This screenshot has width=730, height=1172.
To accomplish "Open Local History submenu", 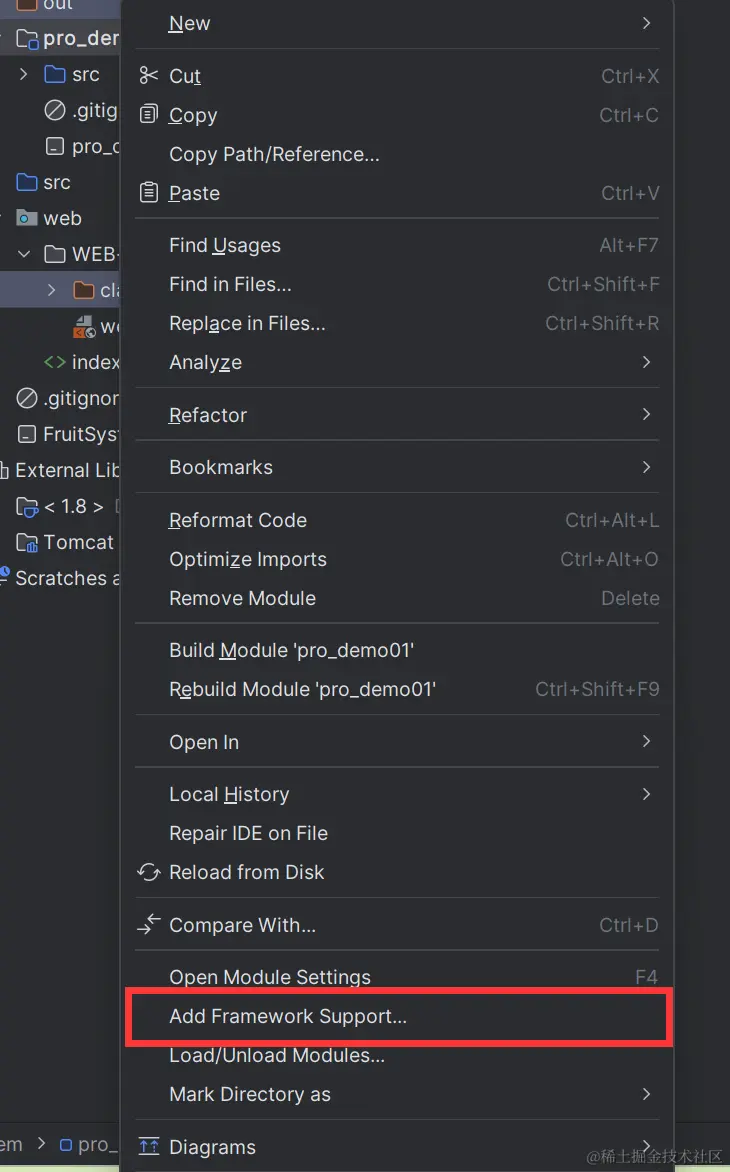I will pyautogui.click(x=229, y=794).
